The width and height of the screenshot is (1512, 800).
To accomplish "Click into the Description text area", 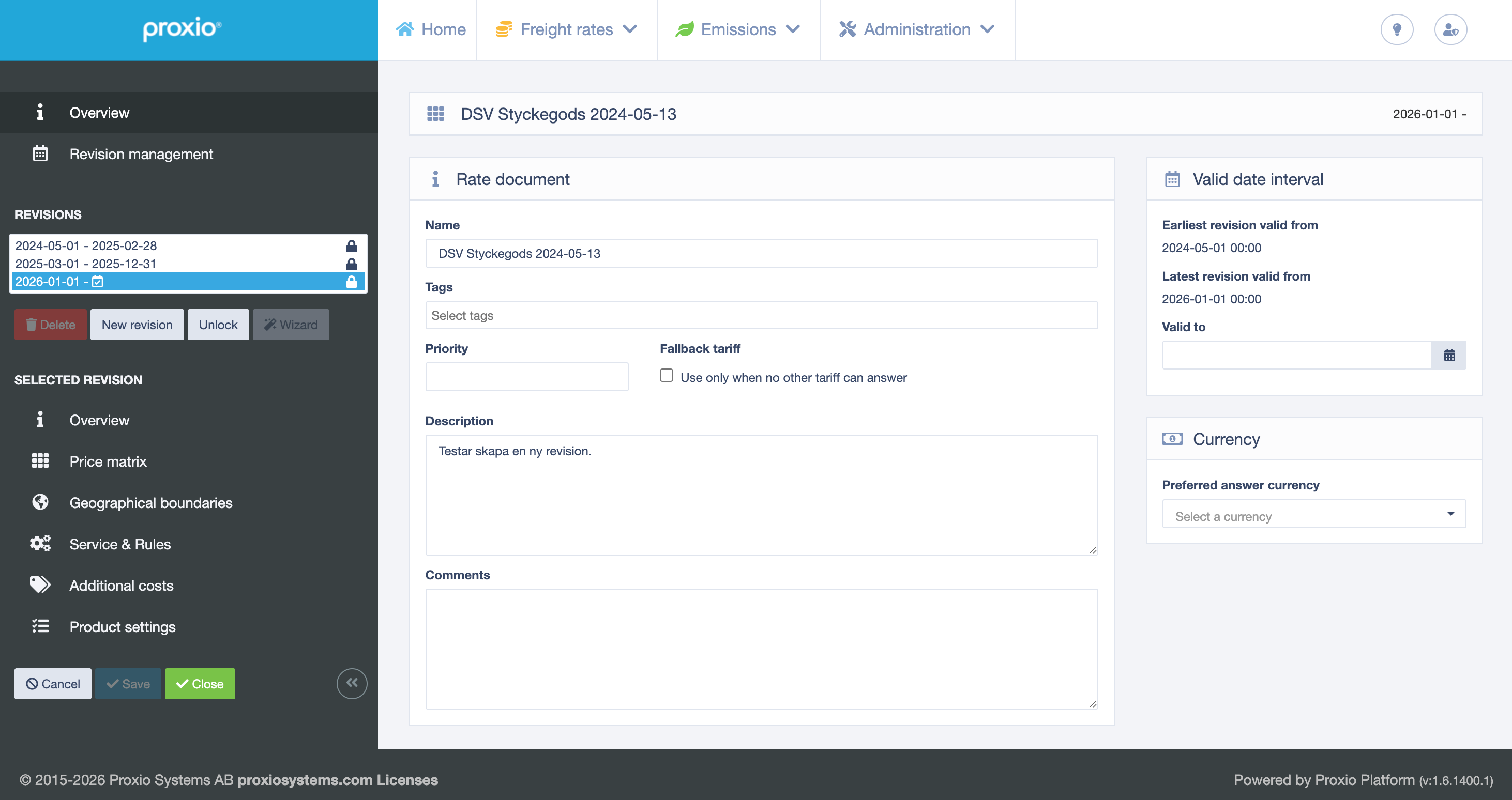I will click(761, 495).
